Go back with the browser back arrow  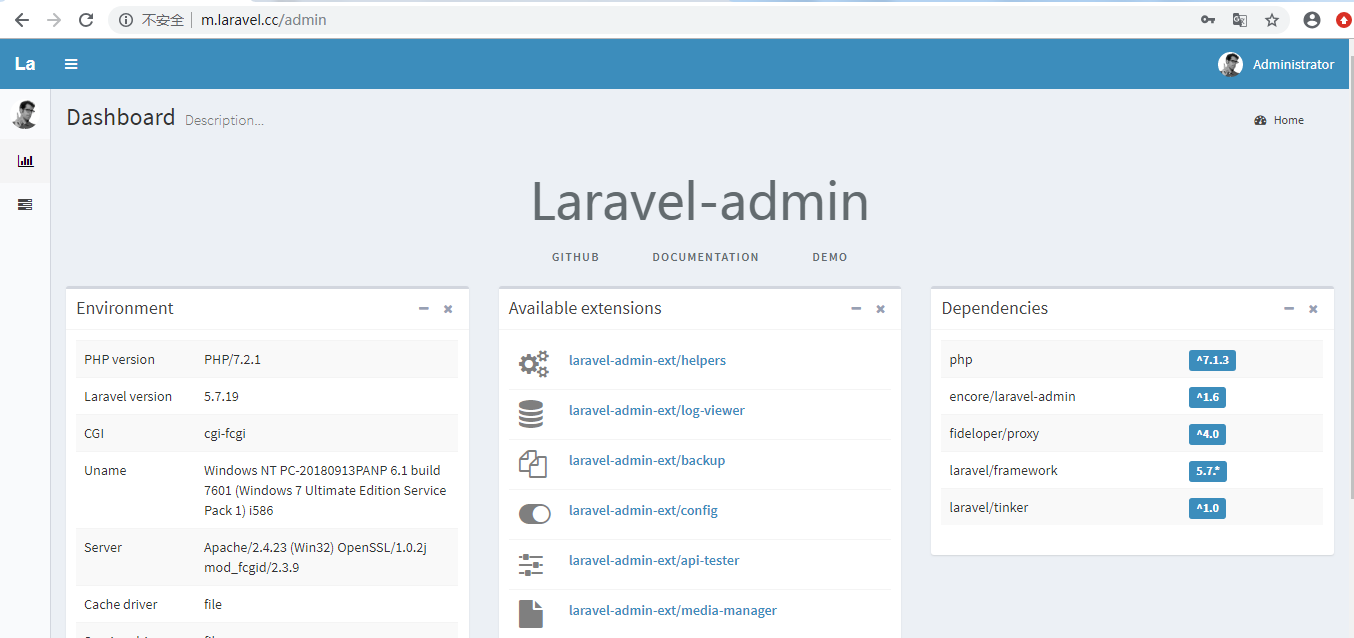[21, 20]
